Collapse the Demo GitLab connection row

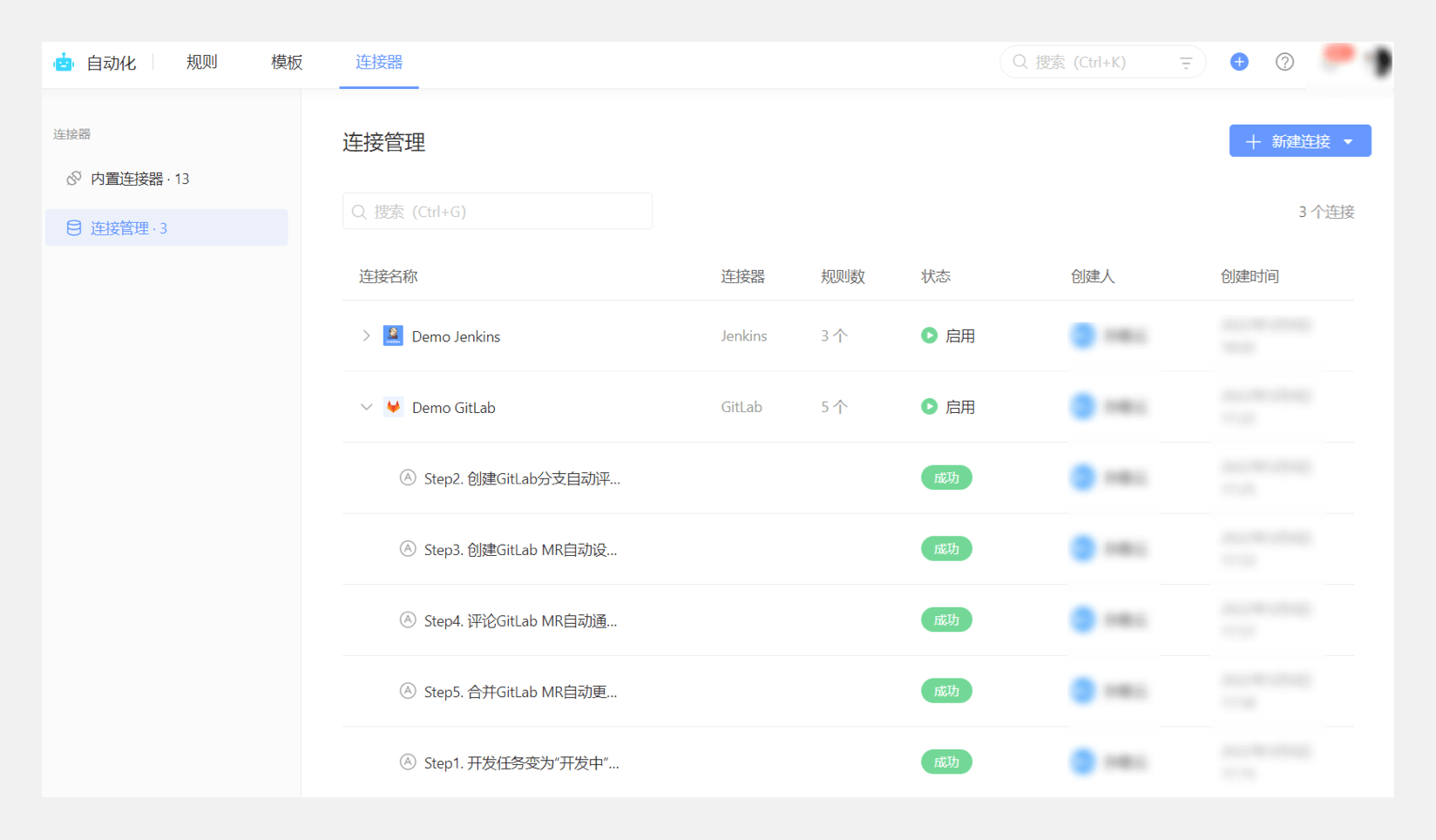click(x=366, y=407)
